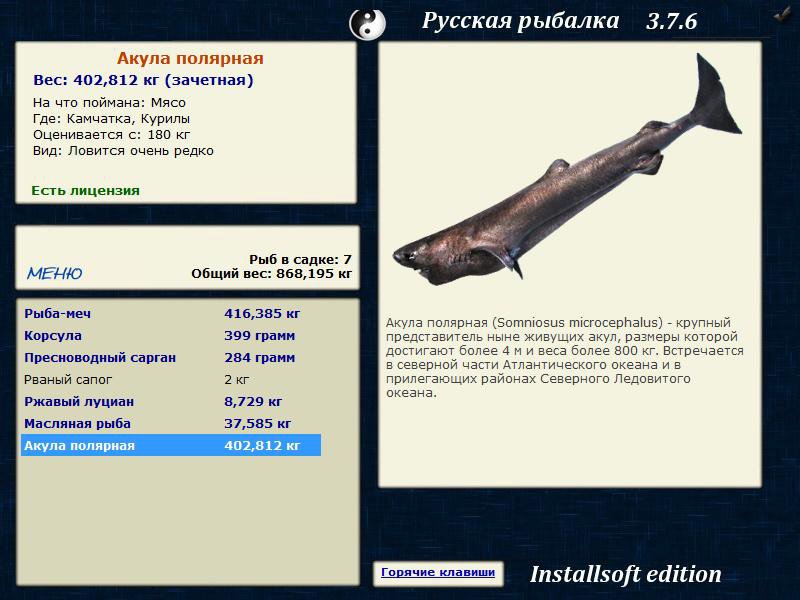The image size is (800, 600).
Task: Click the yin-yang icon beside the title
Action: (367, 23)
